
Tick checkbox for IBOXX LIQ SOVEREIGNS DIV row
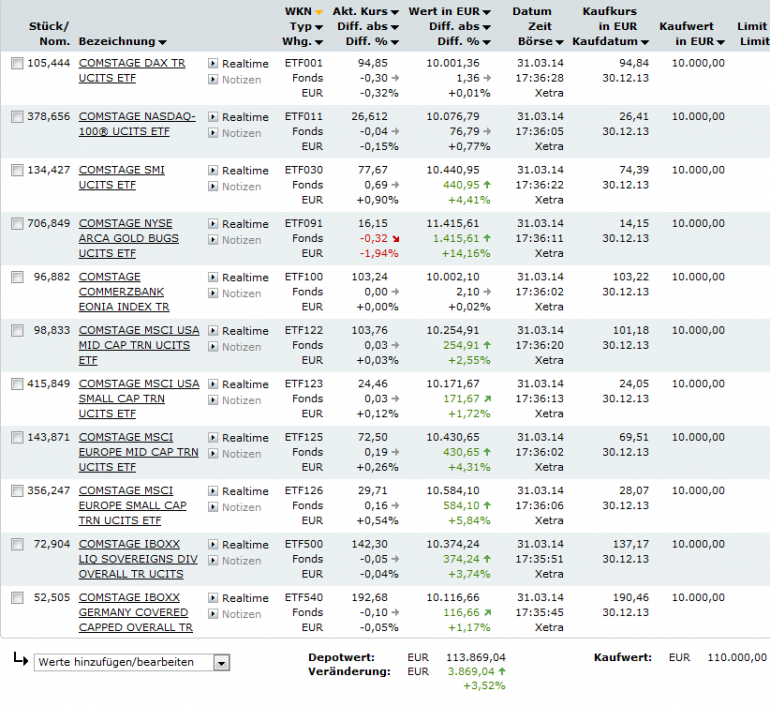(17, 544)
